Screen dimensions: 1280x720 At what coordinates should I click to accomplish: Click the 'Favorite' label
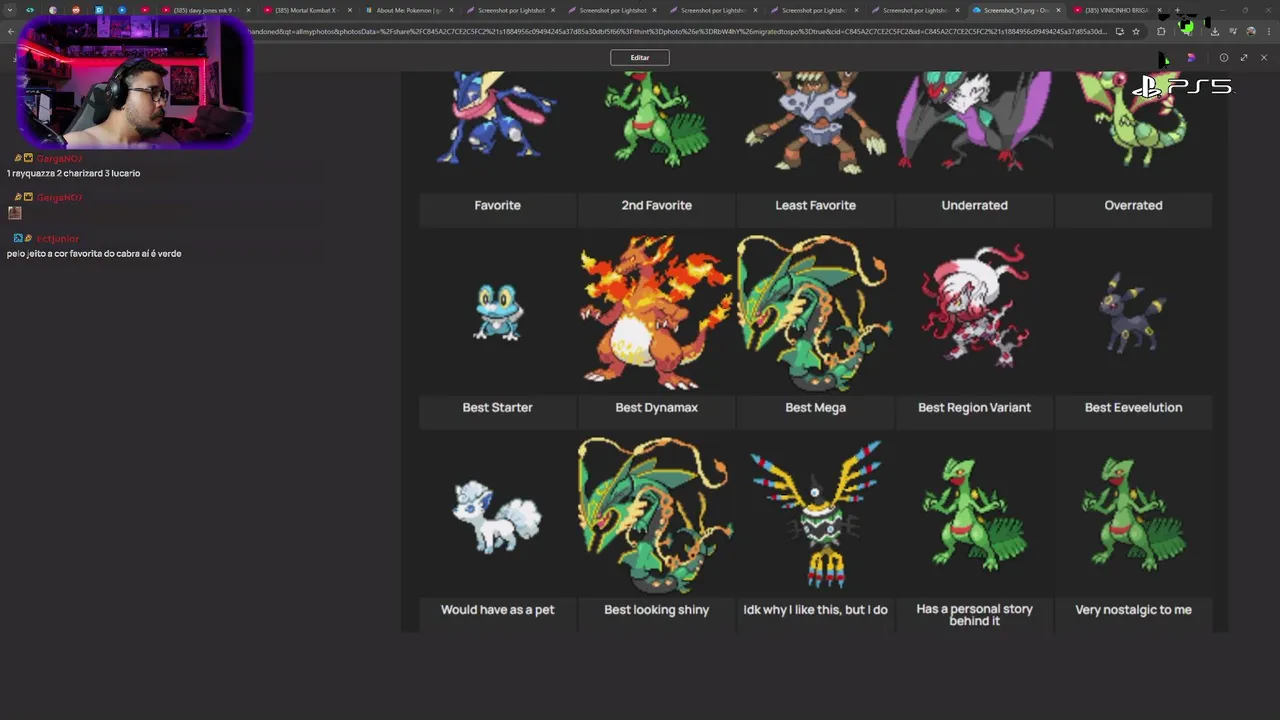point(497,205)
